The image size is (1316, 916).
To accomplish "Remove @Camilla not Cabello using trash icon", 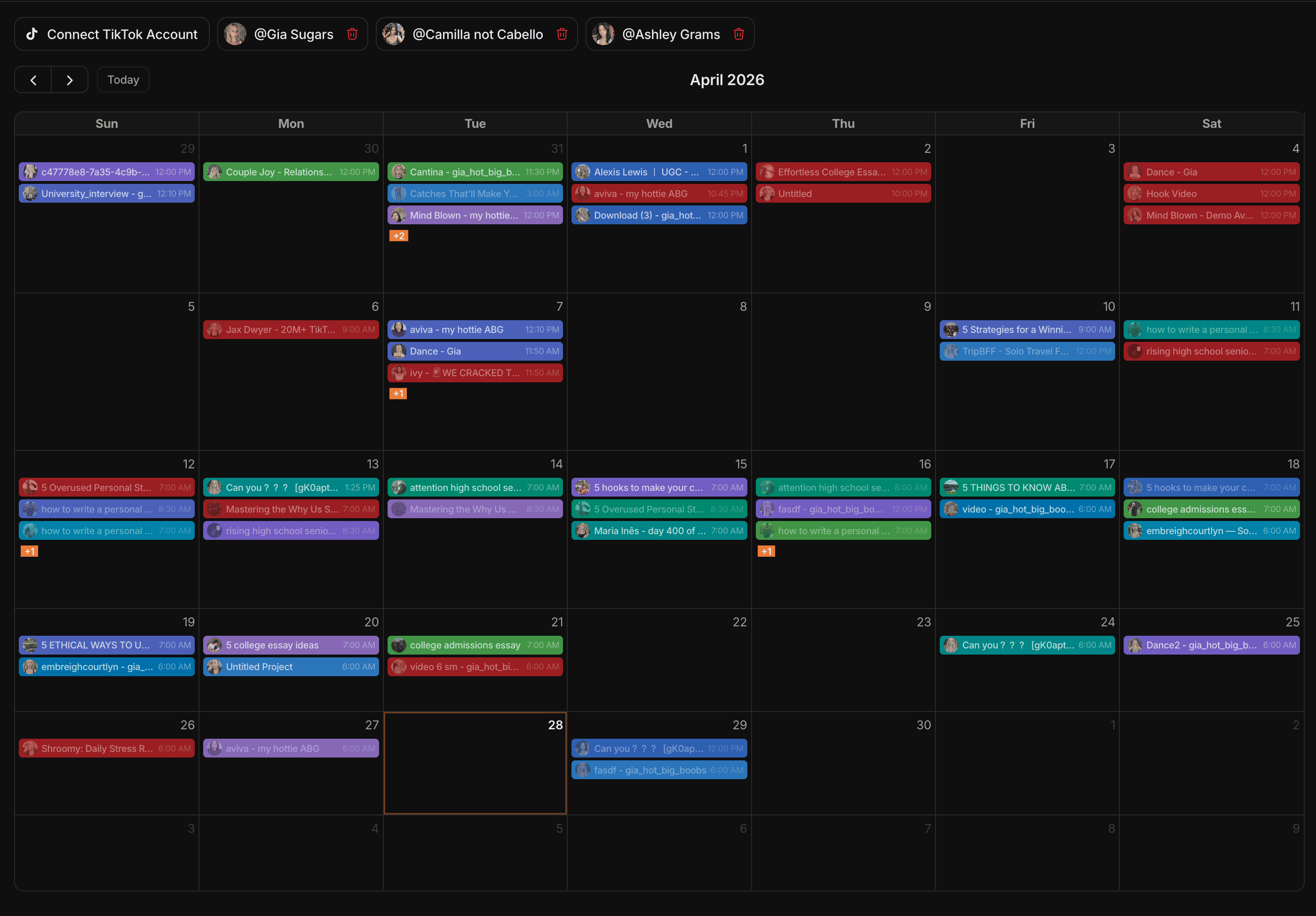I will (562, 34).
